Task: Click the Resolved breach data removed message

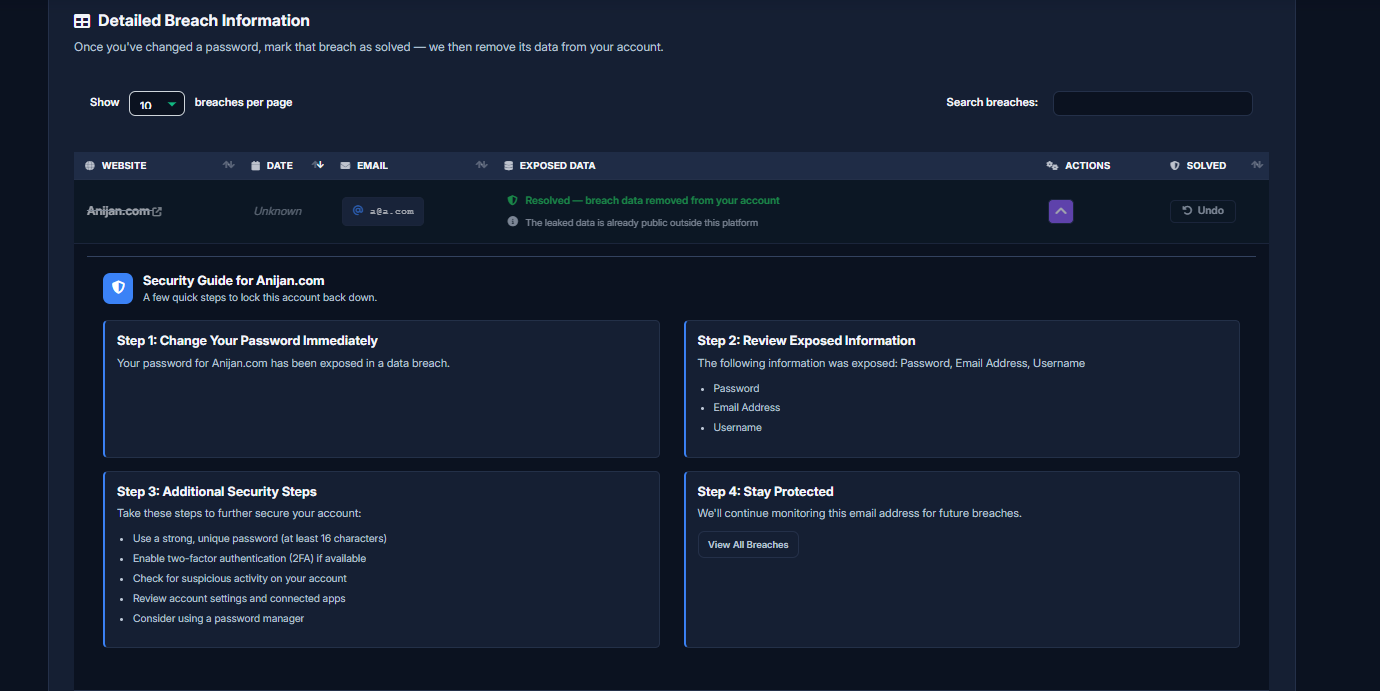Action: point(652,201)
